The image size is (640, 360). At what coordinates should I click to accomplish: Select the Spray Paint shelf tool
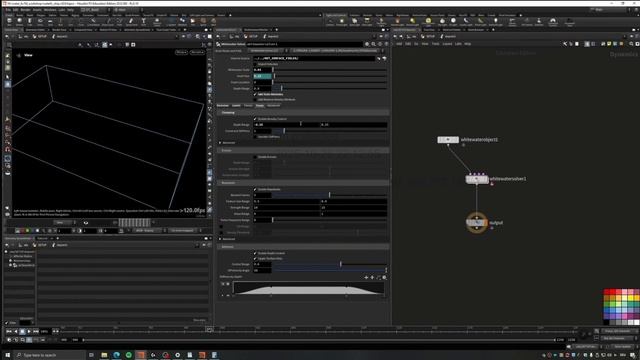131,21
